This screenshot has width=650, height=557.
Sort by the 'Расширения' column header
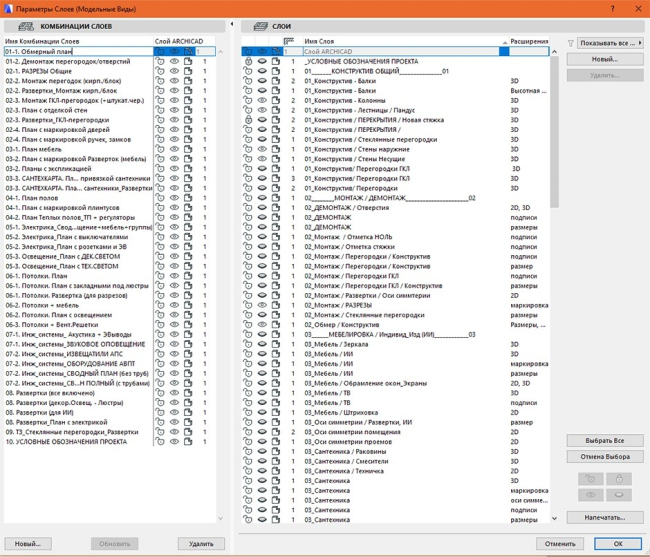click(x=528, y=41)
